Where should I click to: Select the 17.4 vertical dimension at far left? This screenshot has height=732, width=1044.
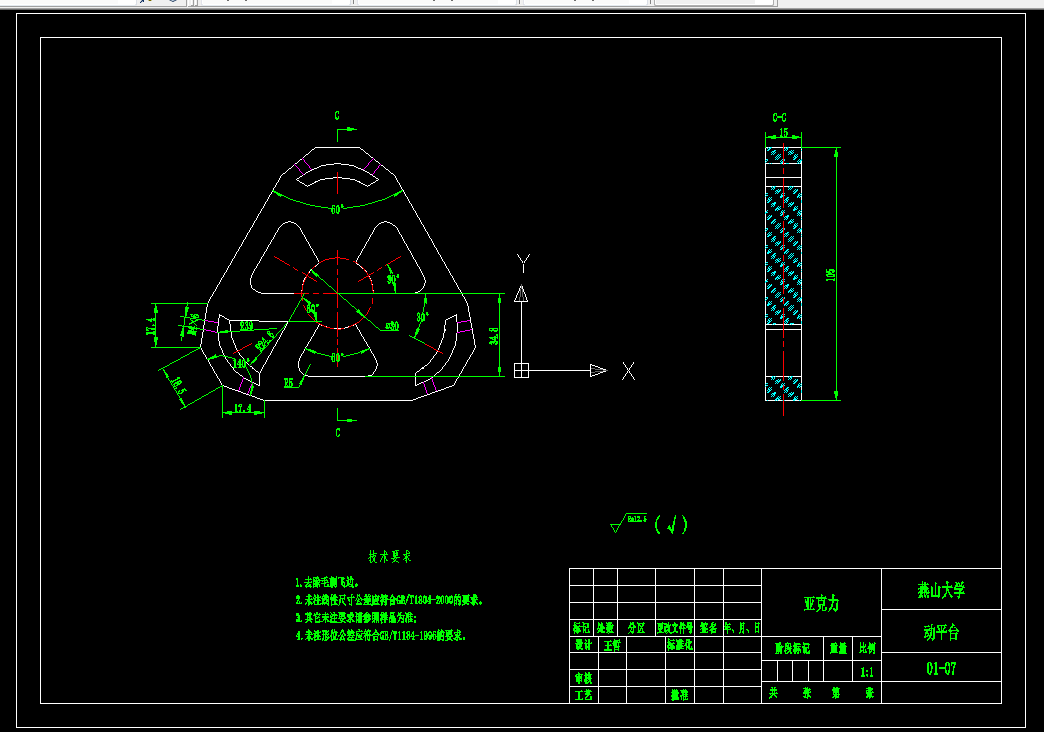[151, 326]
